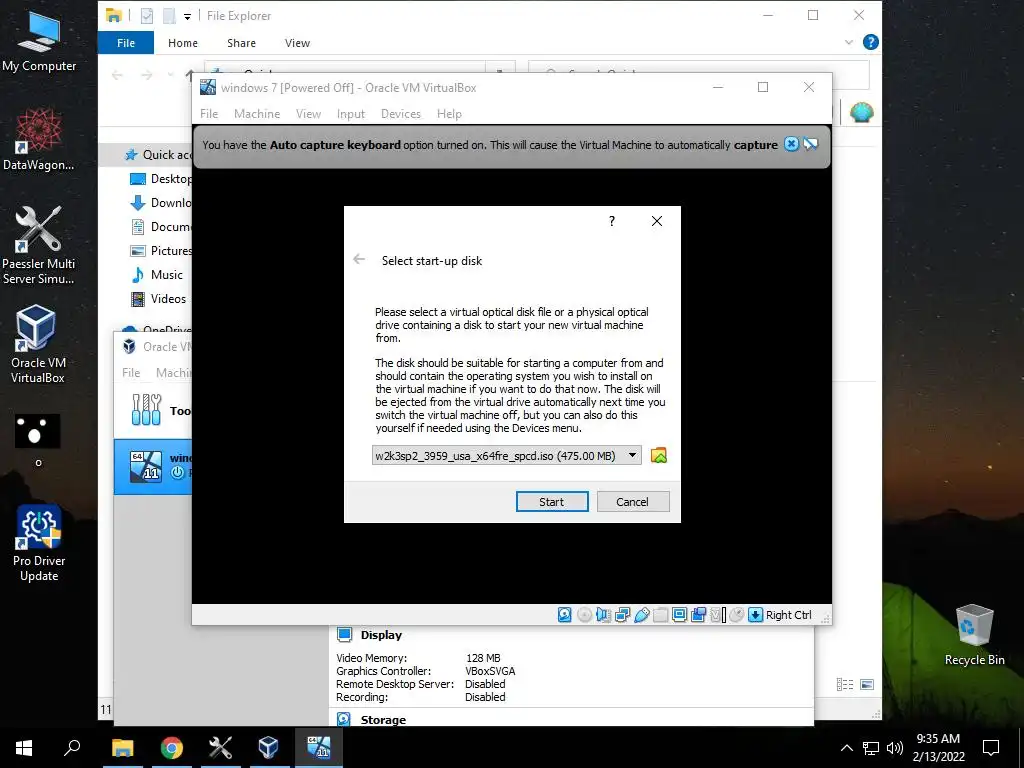Open the notification center icon
This screenshot has height=768, width=1024.
click(x=991, y=748)
